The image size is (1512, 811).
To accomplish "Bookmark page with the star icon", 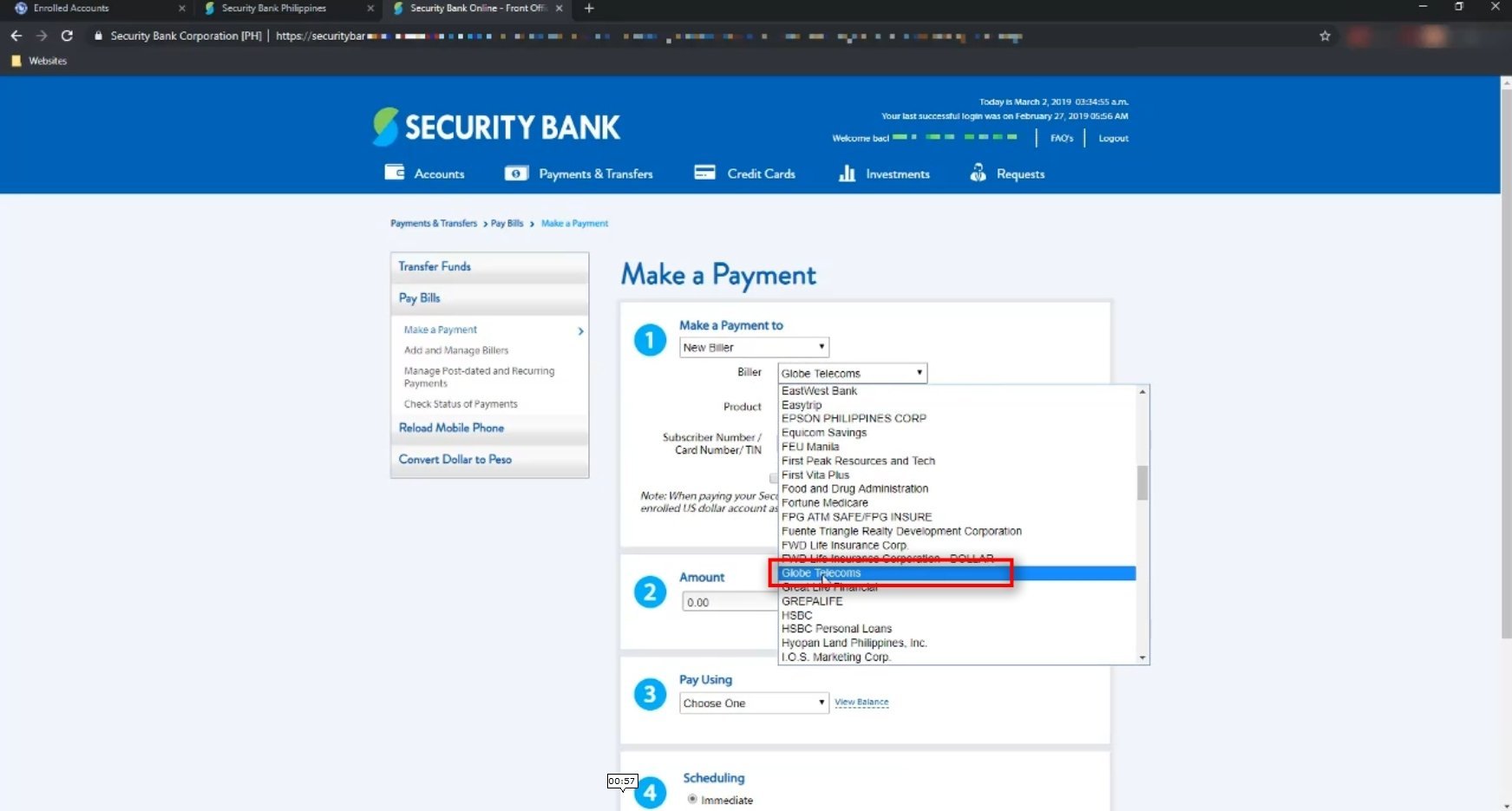I will 1325,36.
